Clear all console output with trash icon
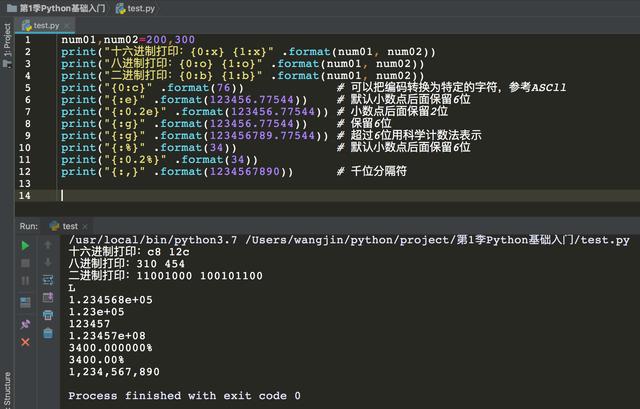Screen dimensions: 640x409 pos(48,333)
